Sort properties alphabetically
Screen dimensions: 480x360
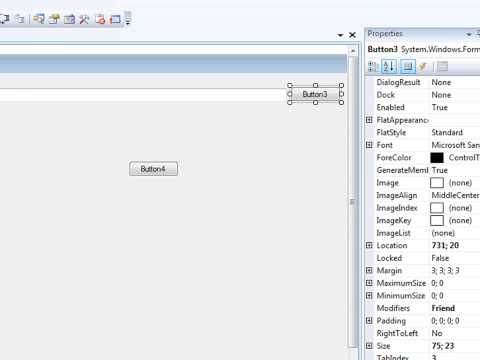[x=389, y=67]
